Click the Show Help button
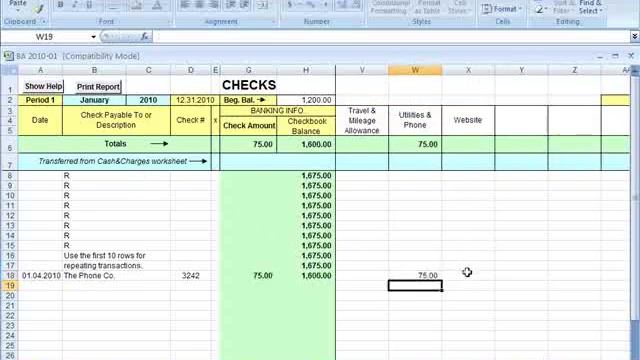 43,86
